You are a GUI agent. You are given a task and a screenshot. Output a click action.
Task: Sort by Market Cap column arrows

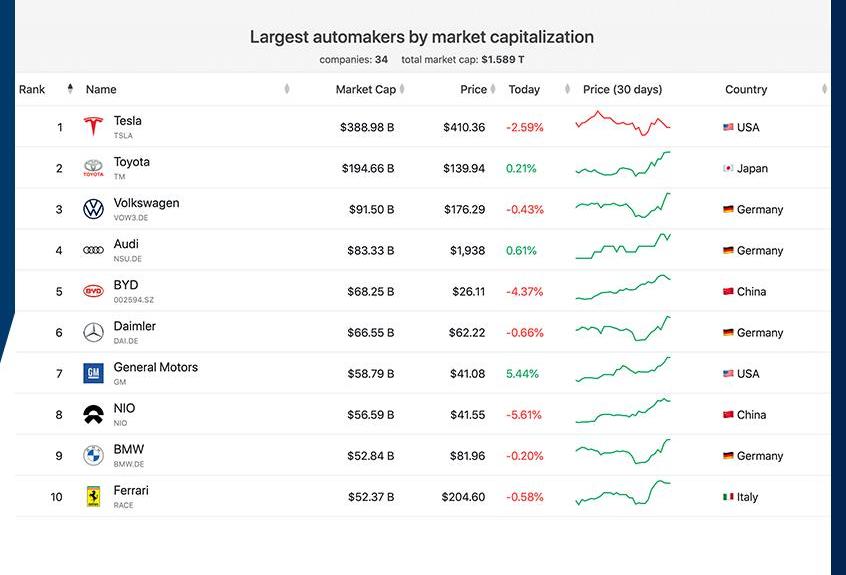pos(402,88)
